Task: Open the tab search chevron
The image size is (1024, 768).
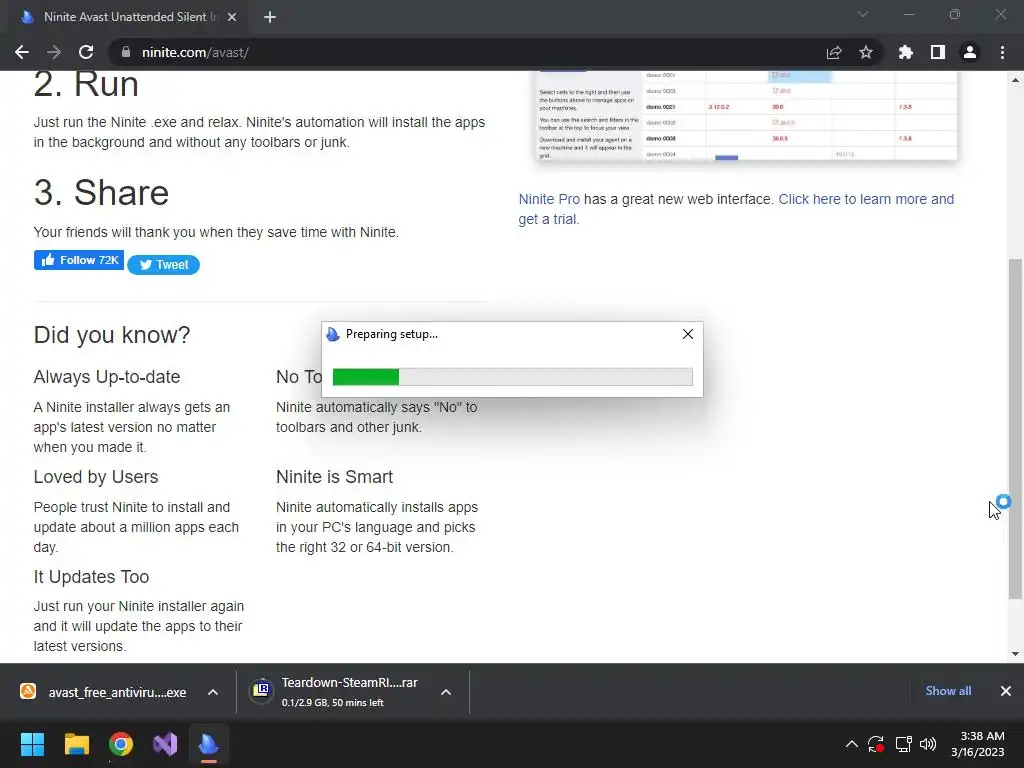Action: [863, 14]
